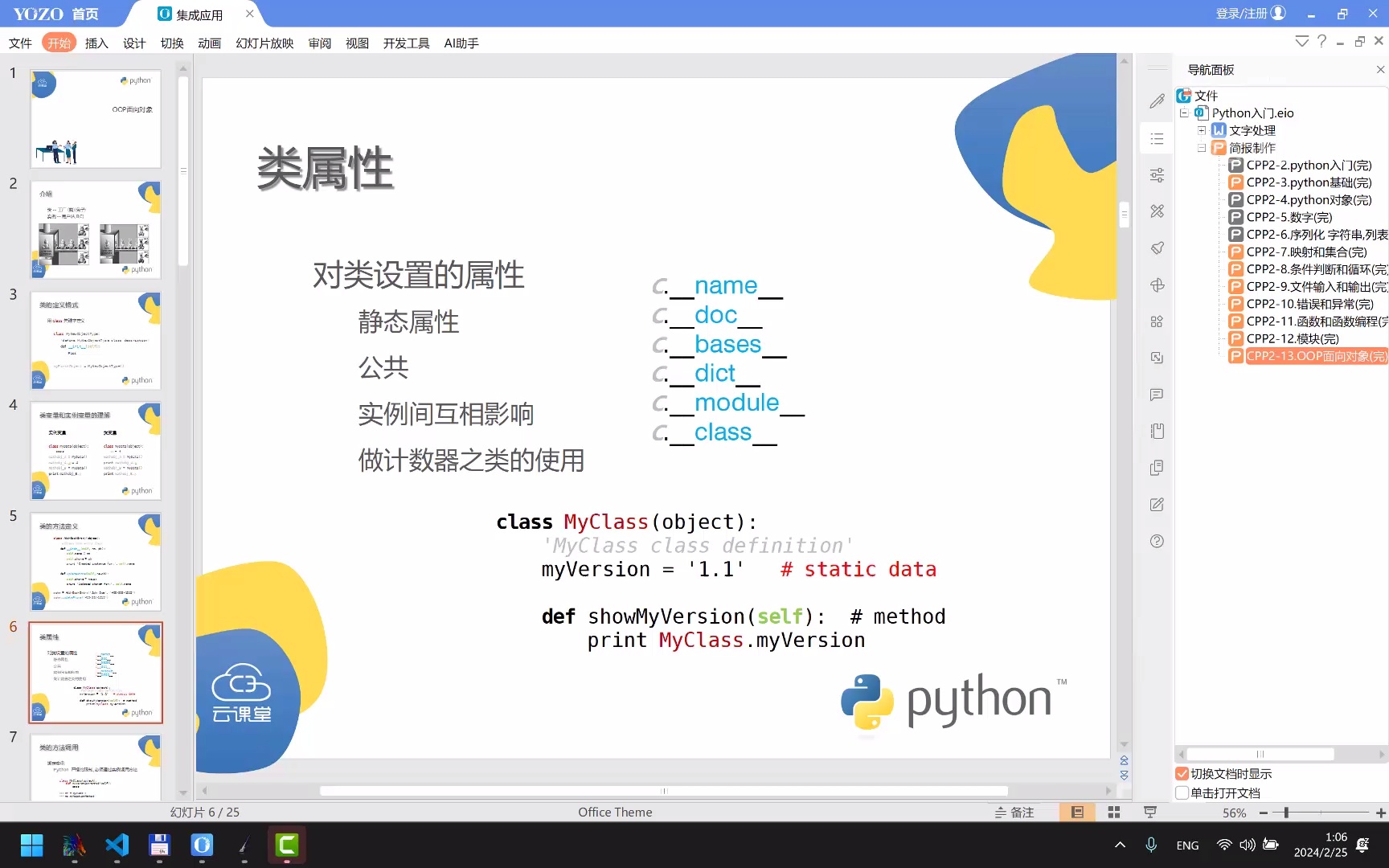1389x868 pixels.
Task: Open the 插入 menu tab
Action: (x=96, y=43)
